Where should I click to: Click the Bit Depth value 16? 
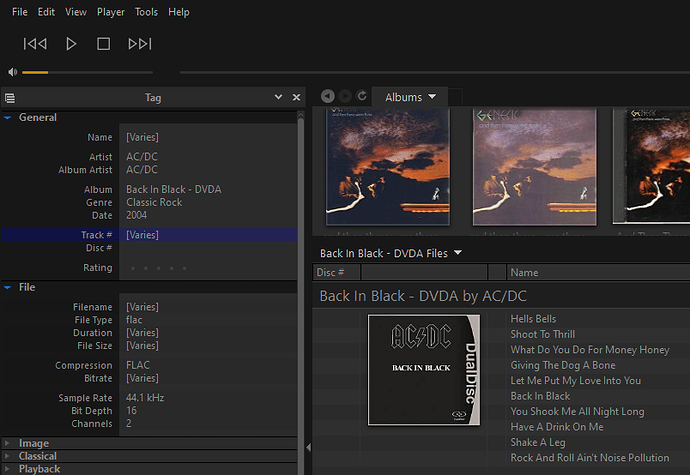[x=131, y=411]
